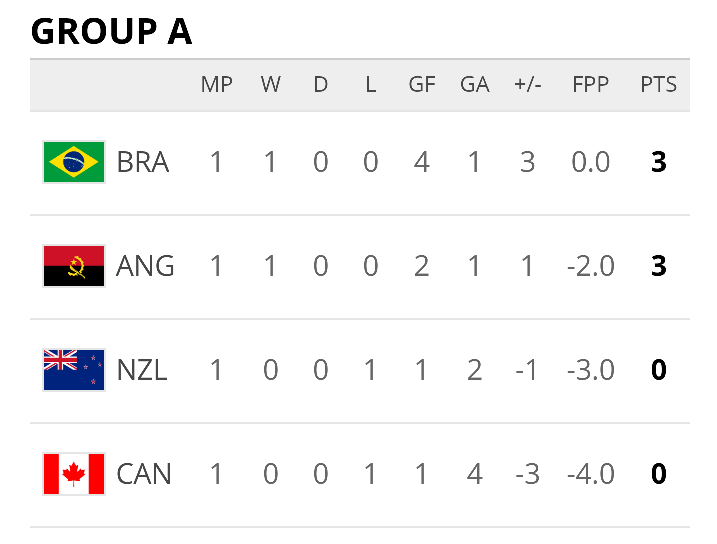Click the New Zealand flag icon
The width and height of the screenshot is (717, 544).
(x=74, y=370)
